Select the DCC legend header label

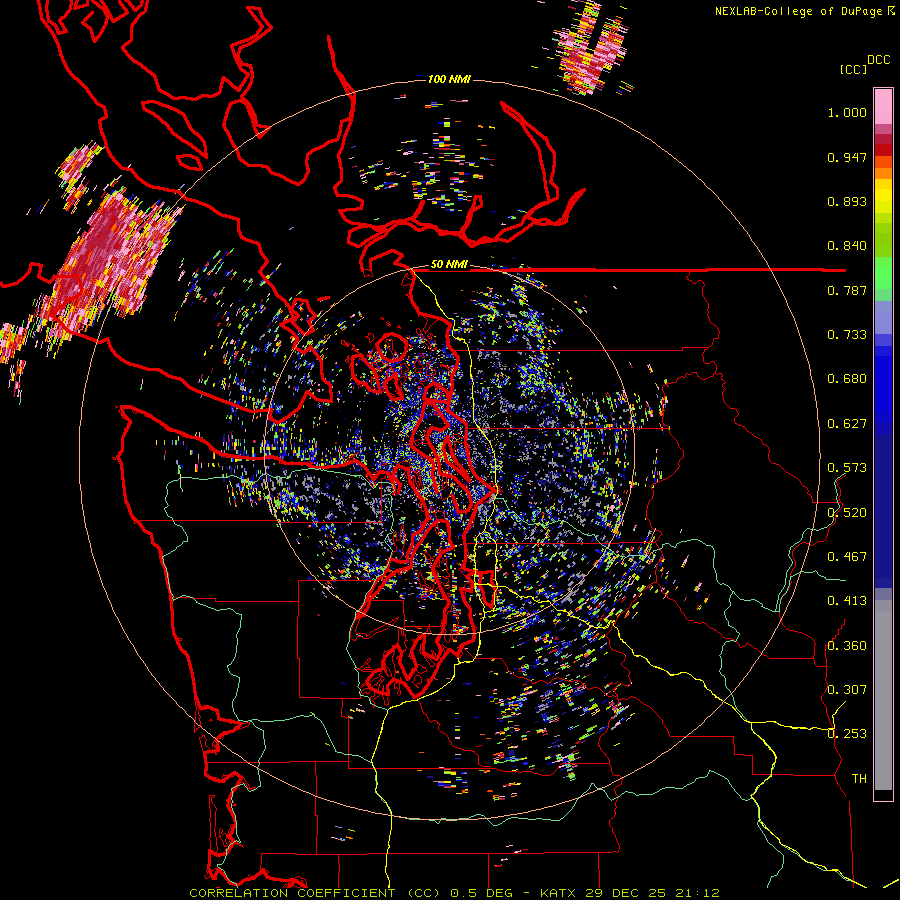pyautogui.click(x=878, y=60)
